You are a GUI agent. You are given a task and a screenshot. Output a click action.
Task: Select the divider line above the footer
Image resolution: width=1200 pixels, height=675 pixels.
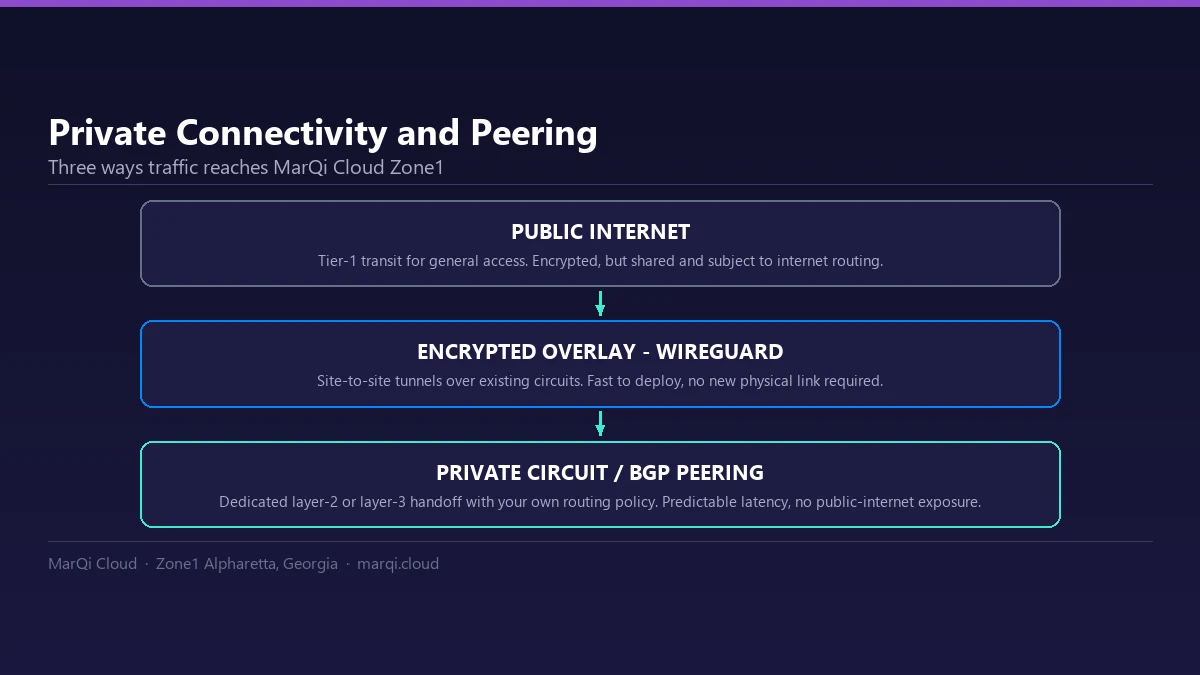coord(600,541)
